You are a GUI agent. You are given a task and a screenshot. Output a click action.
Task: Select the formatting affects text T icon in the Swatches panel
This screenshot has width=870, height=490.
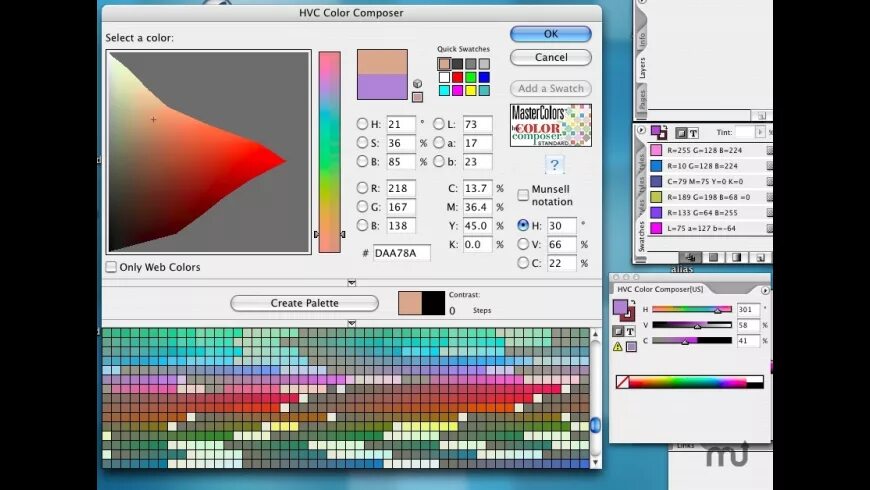click(x=693, y=133)
